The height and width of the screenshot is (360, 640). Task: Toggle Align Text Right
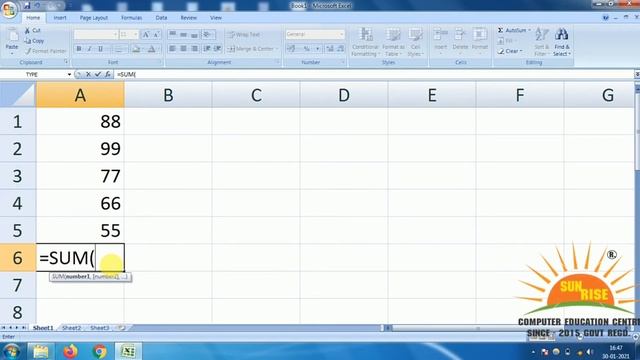[x=195, y=49]
